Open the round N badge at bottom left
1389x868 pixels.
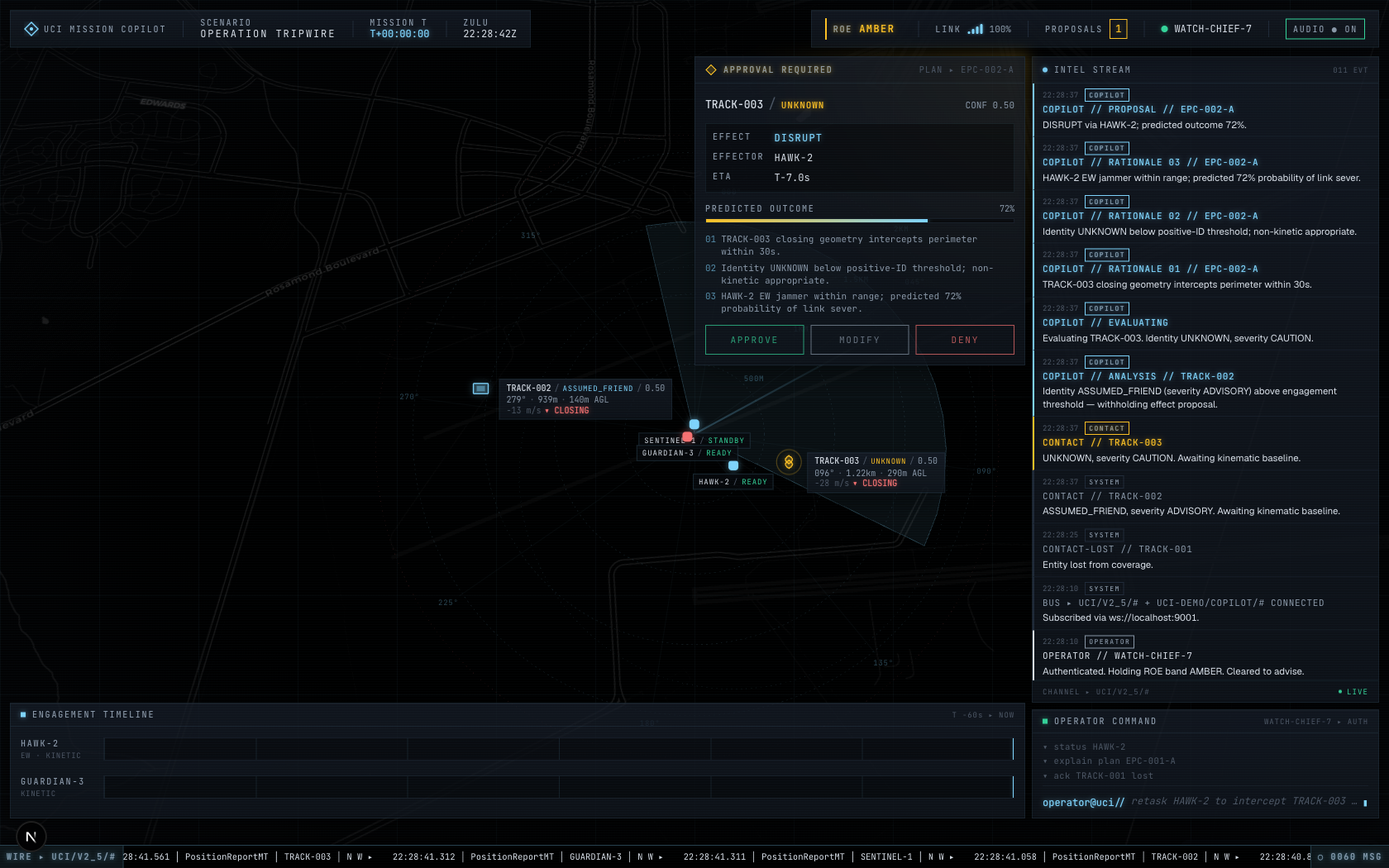(31, 837)
